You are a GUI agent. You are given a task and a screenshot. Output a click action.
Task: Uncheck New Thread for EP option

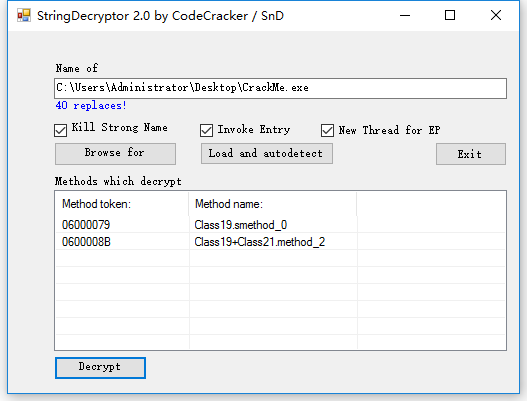327,130
